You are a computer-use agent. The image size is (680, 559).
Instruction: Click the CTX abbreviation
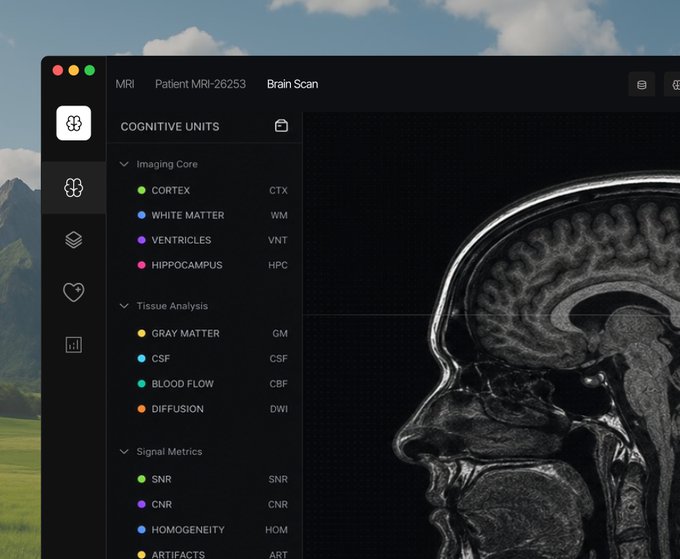pyautogui.click(x=278, y=190)
